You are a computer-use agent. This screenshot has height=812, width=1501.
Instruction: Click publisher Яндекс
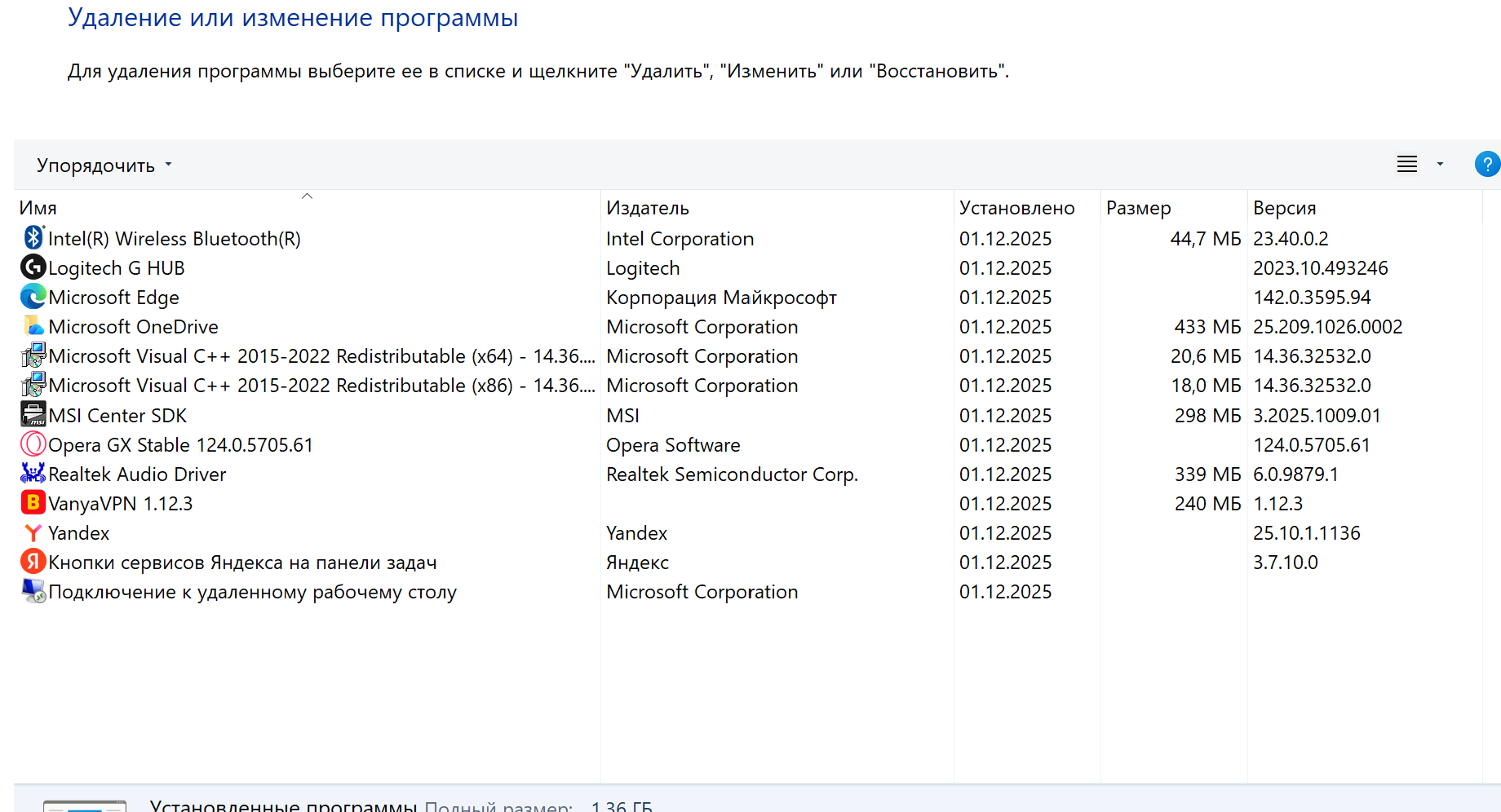(637, 563)
